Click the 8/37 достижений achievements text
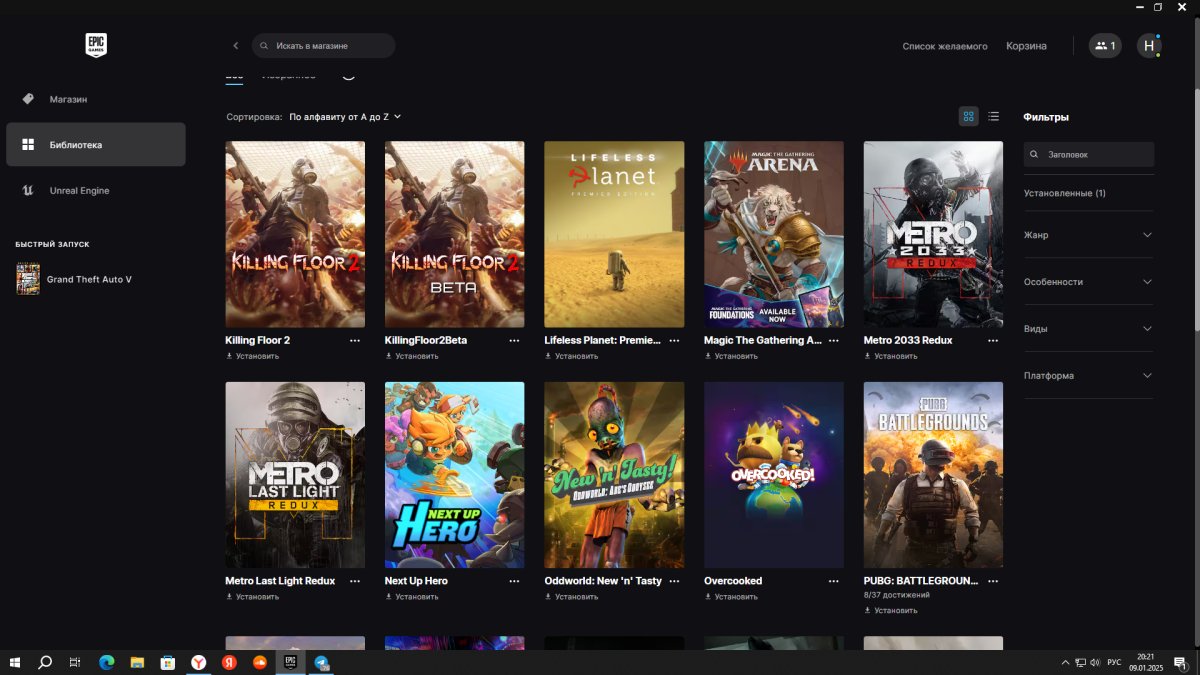Viewport: 1200px width, 675px height. point(897,596)
